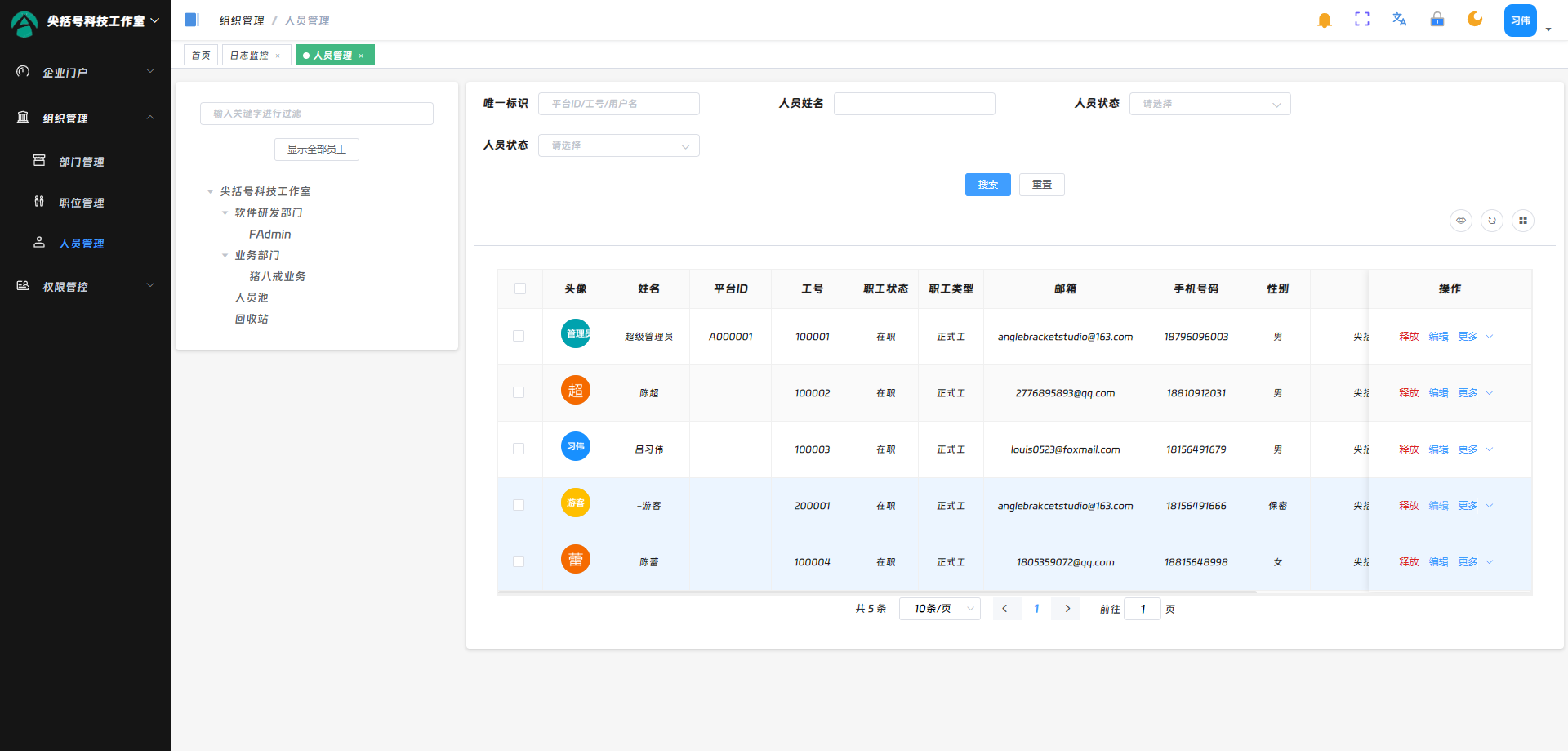Toggle search visibility eye icon
The height and width of the screenshot is (751, 1568).
click(x=1460, y=221)
